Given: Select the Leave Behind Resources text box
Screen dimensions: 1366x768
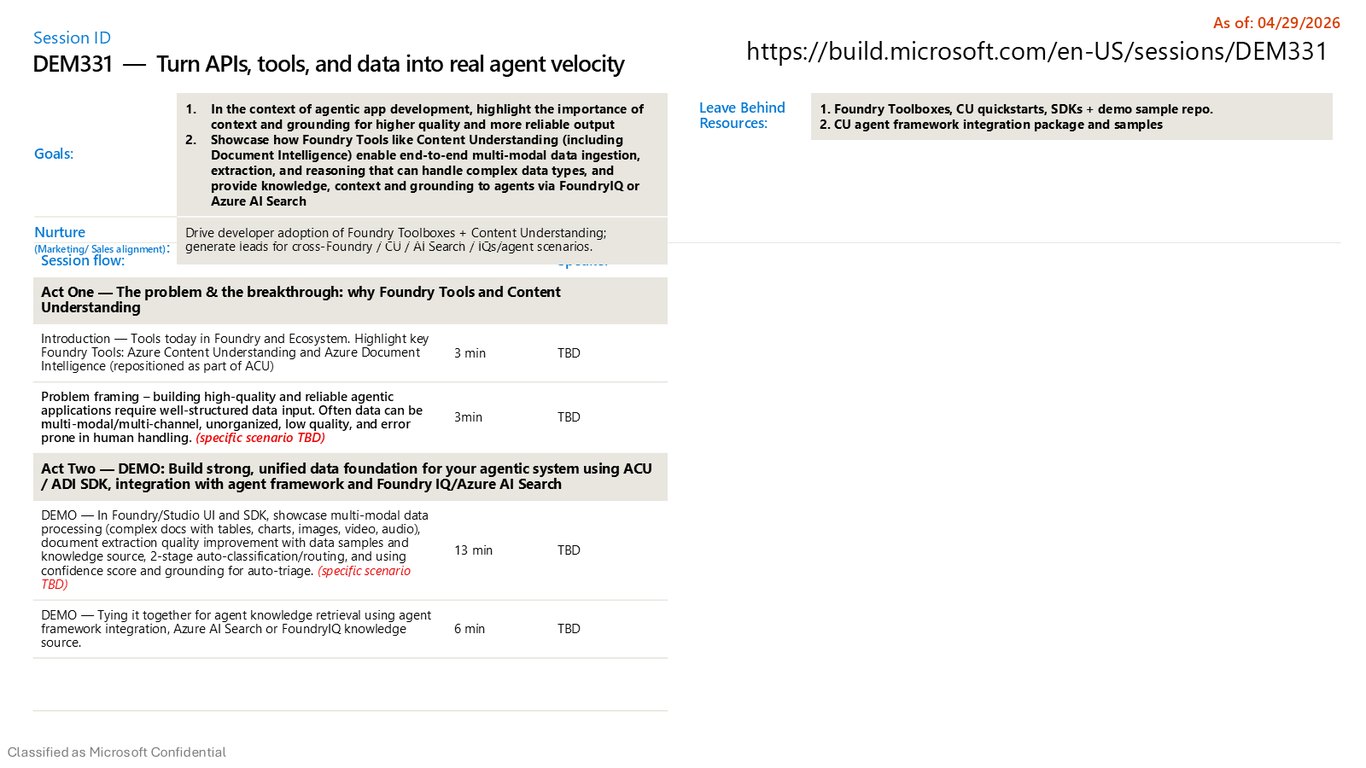Looking at the screenshot, I should coord(1071,117).
